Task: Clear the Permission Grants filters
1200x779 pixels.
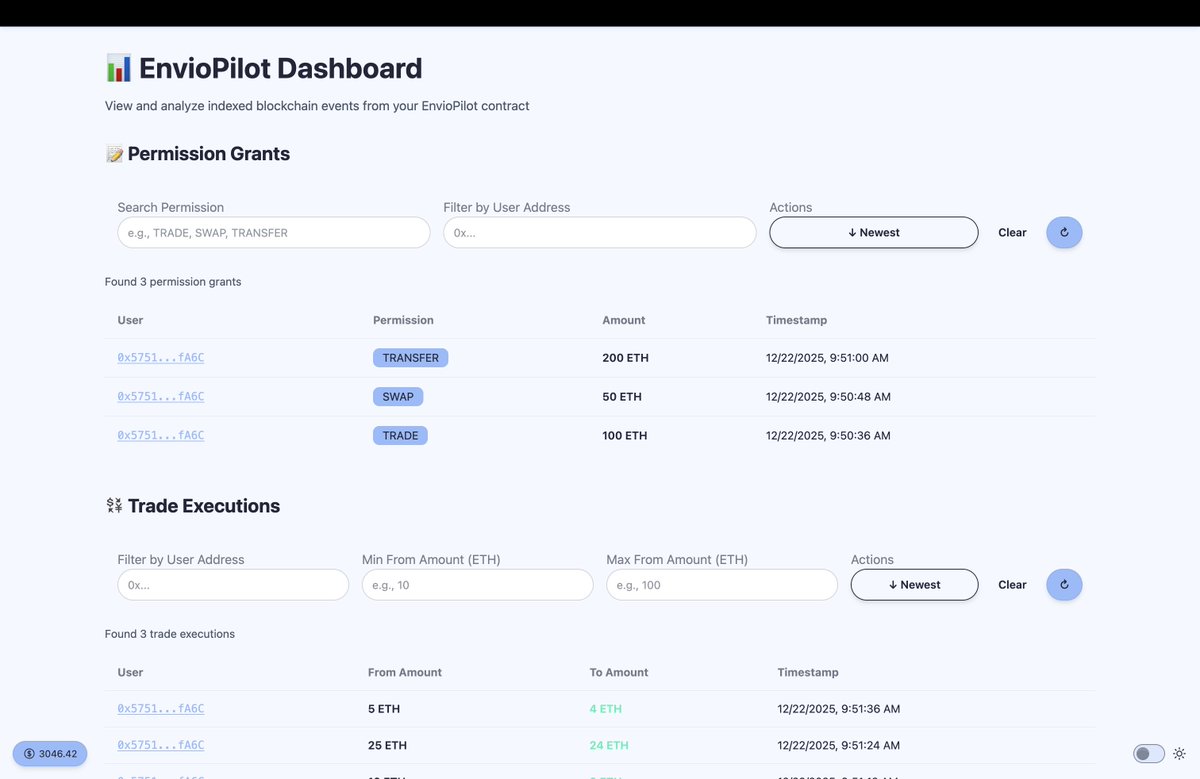Action: click(1012, 232)
